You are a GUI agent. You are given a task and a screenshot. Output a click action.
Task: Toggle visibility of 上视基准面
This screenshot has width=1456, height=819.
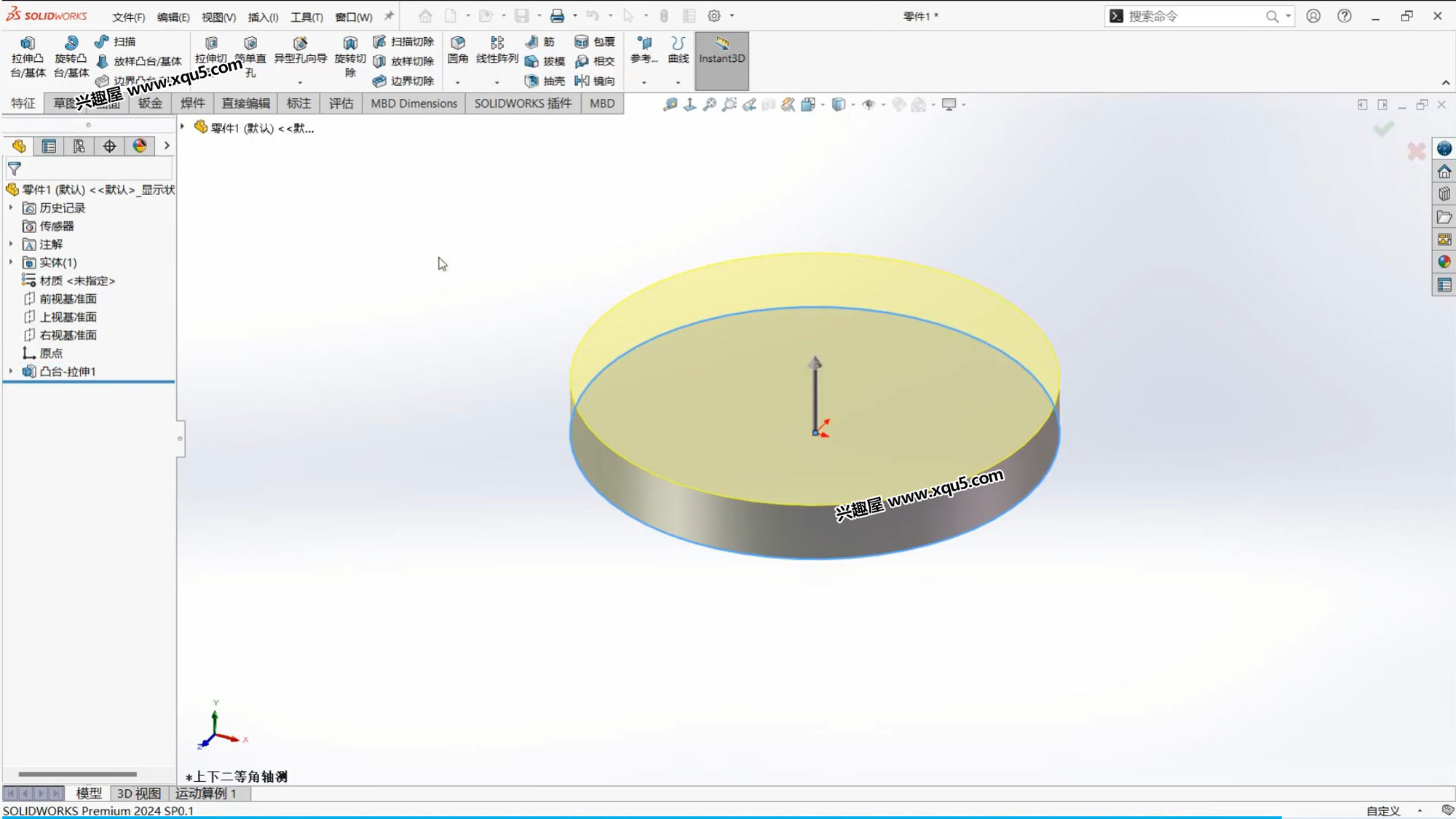(x=68, y=316)
